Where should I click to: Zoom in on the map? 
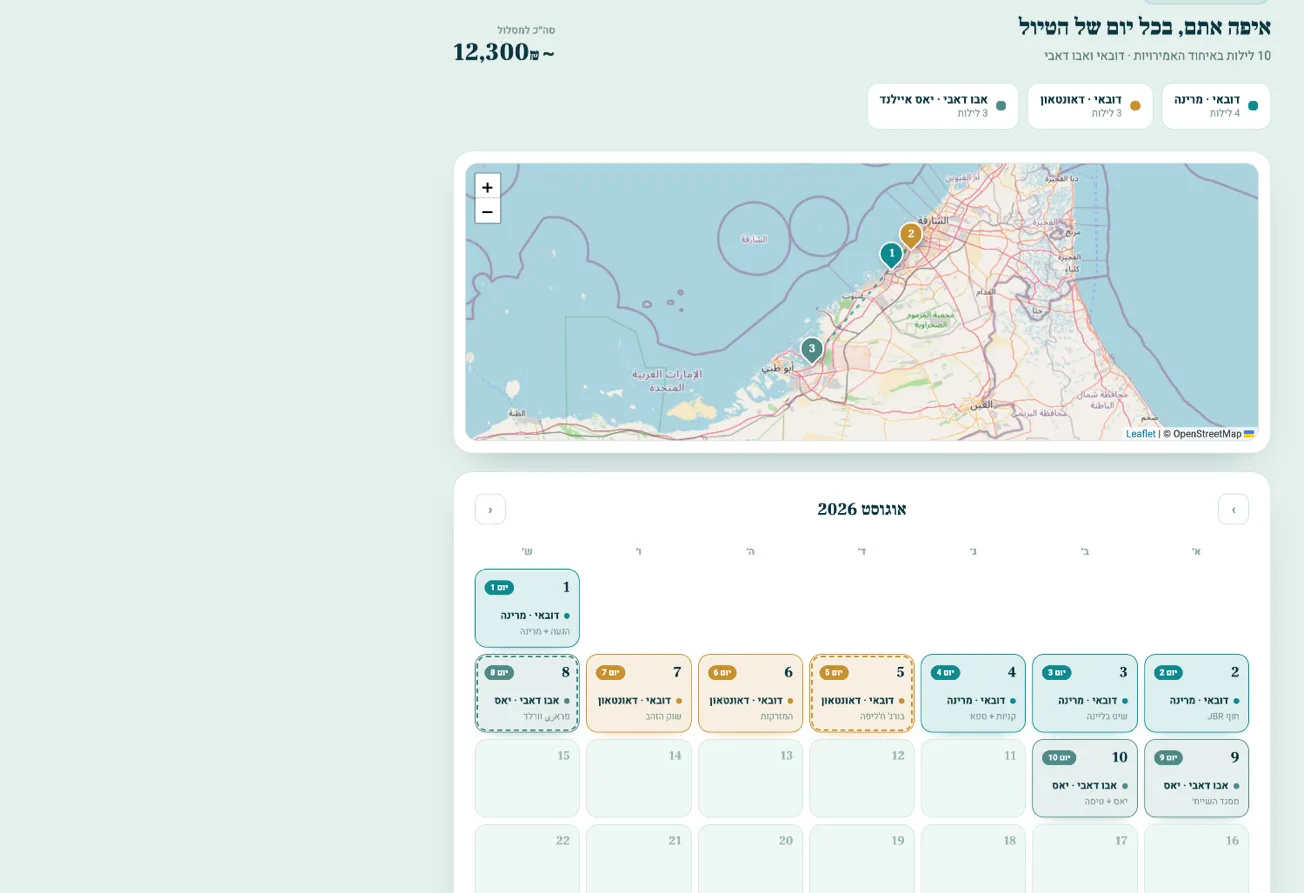click(488, 187)
